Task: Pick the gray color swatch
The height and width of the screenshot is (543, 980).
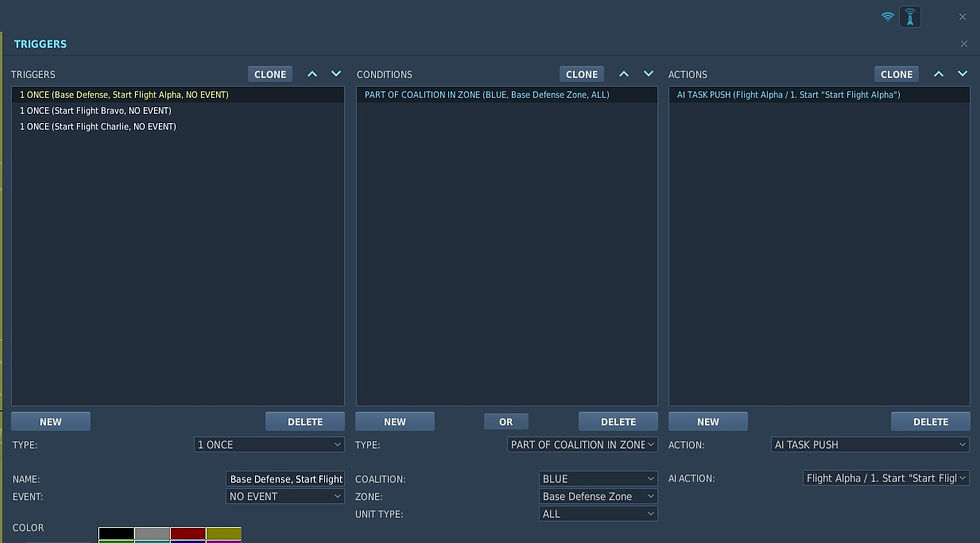Action: (x=152, y=533)
